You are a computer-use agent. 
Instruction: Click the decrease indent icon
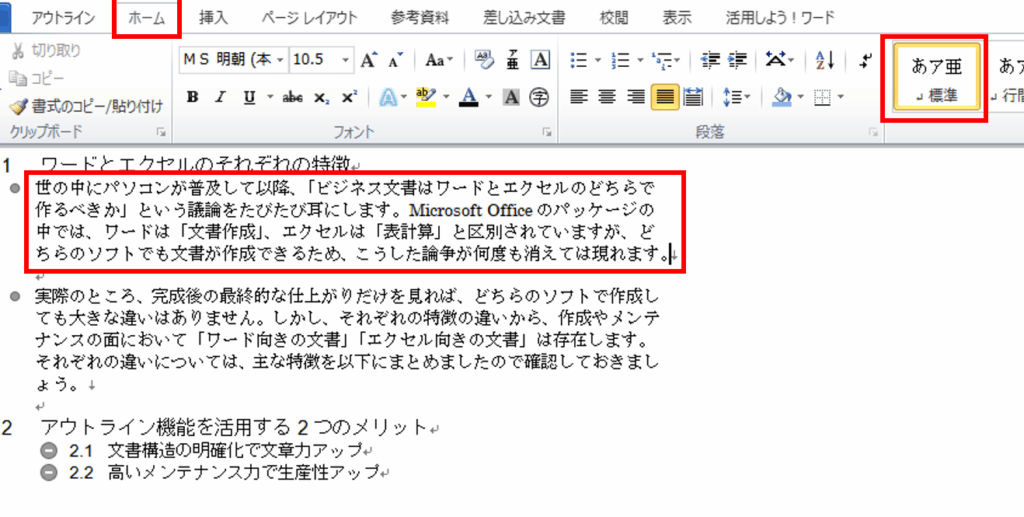711,60
